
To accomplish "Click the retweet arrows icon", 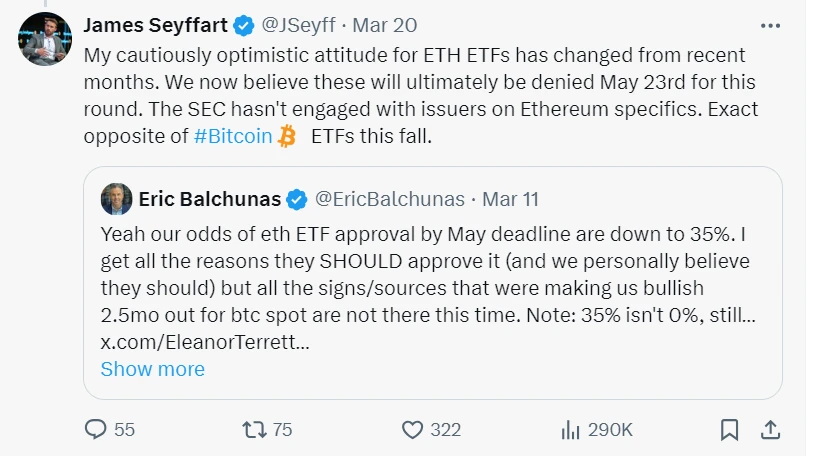I will tap(255, 429).
